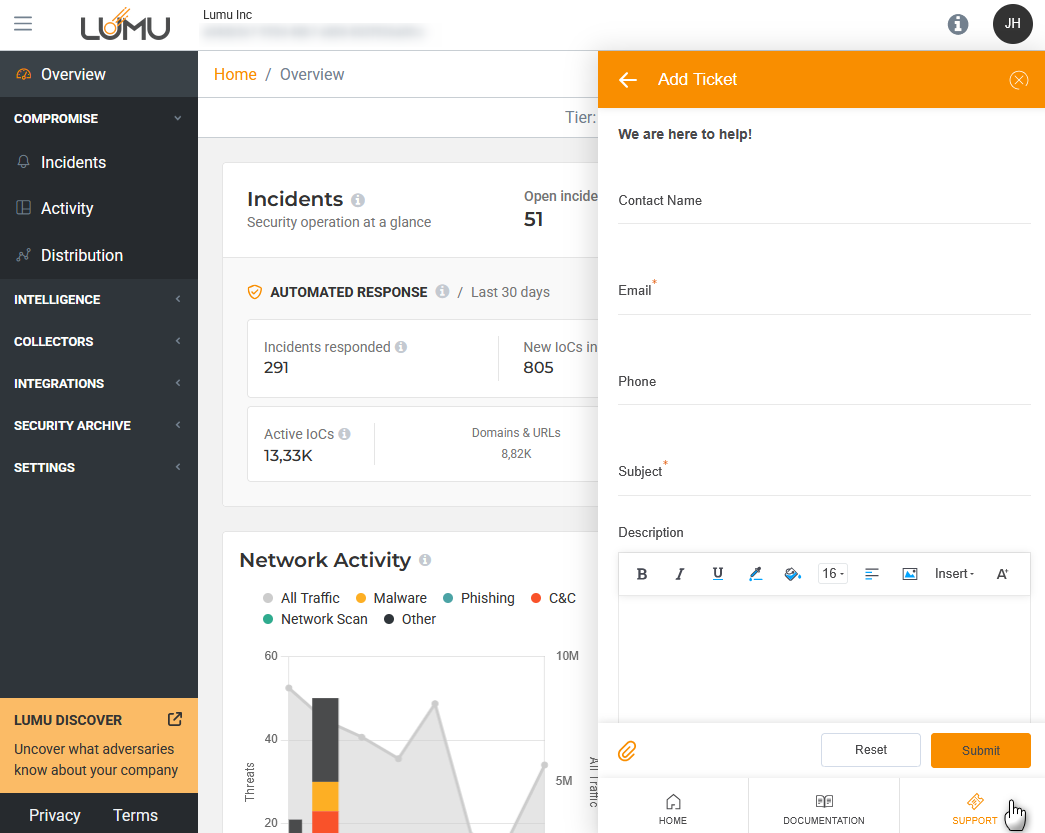The image size is (1045, 833).
Task: Click the info icon in top bar
Action: [x=958, y=24]
